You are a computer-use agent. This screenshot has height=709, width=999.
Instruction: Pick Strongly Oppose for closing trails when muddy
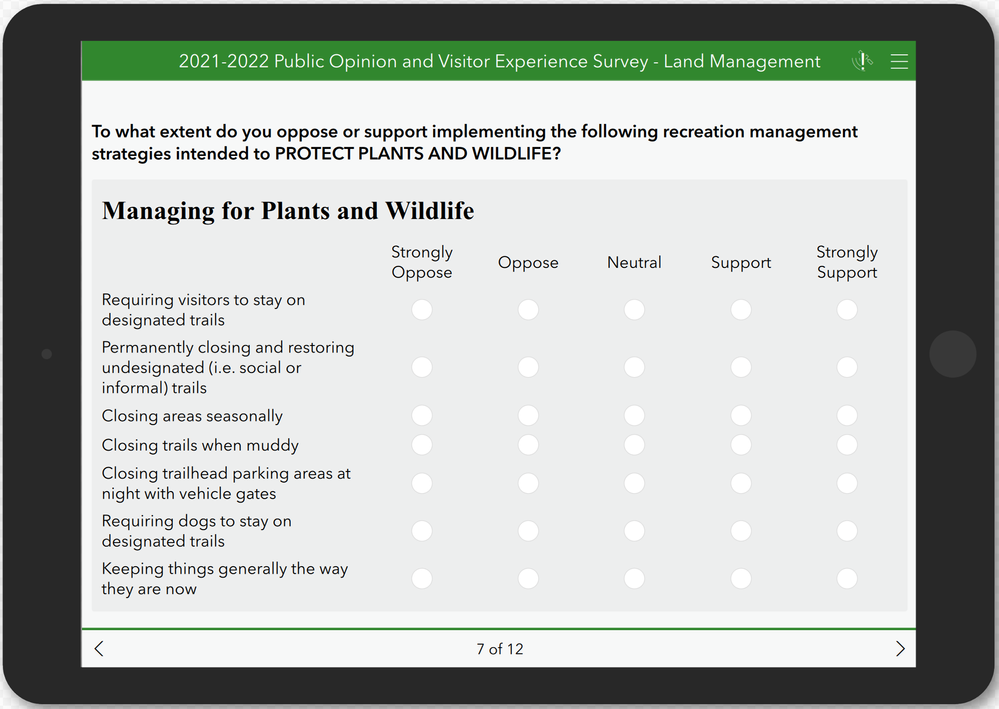(x=422, y=445)
